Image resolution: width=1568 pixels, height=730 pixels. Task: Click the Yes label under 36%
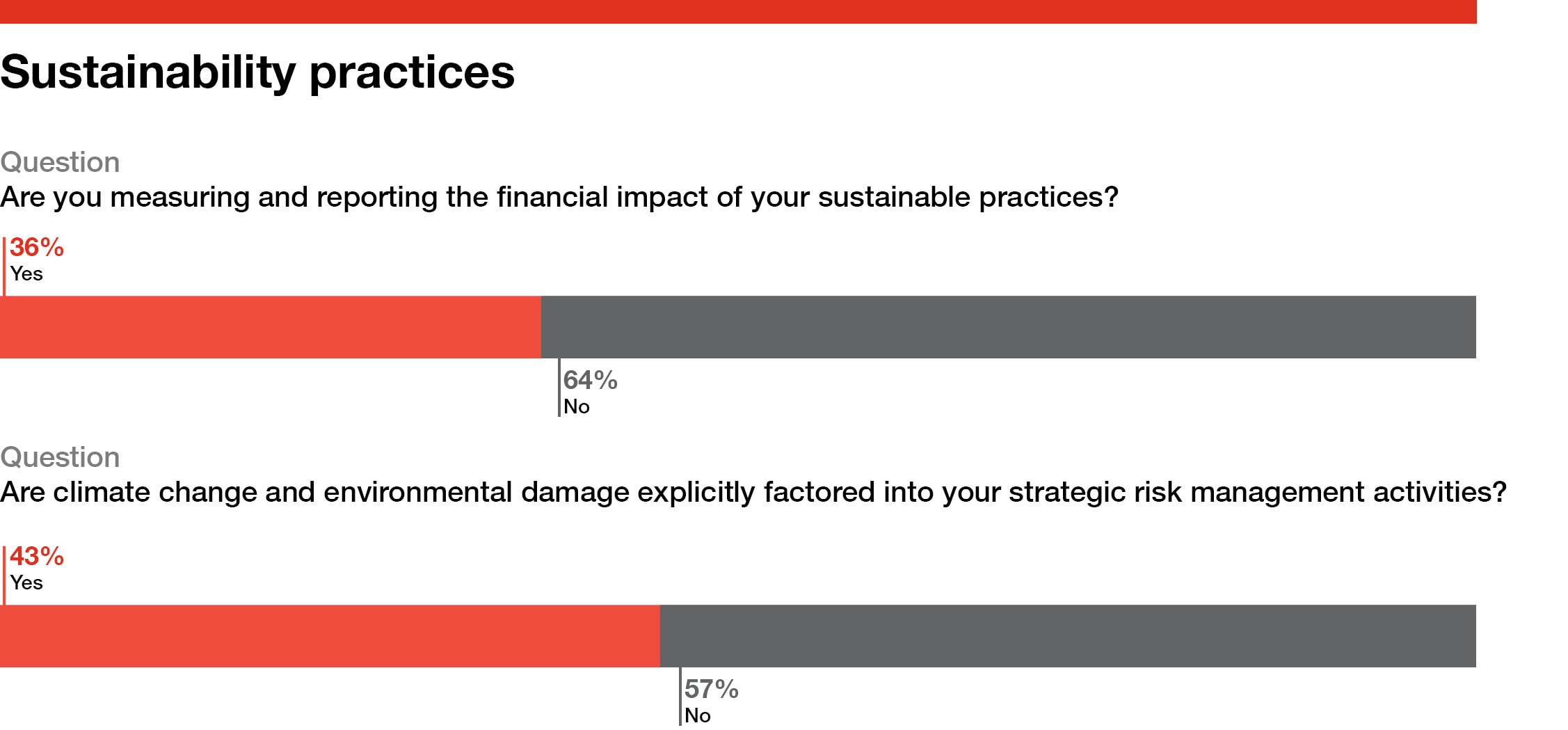[x=26, y=274]
